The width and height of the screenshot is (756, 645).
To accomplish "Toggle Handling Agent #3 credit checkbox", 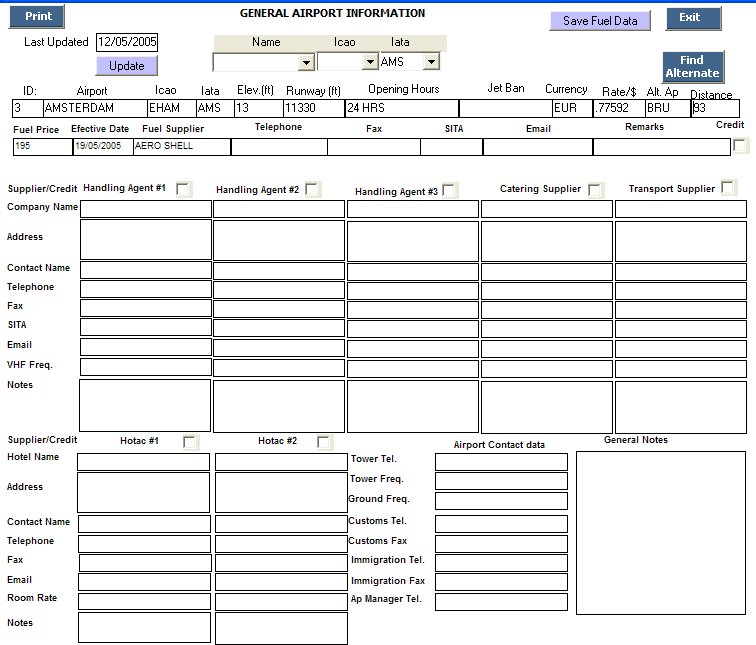I will tap(448, 190).
